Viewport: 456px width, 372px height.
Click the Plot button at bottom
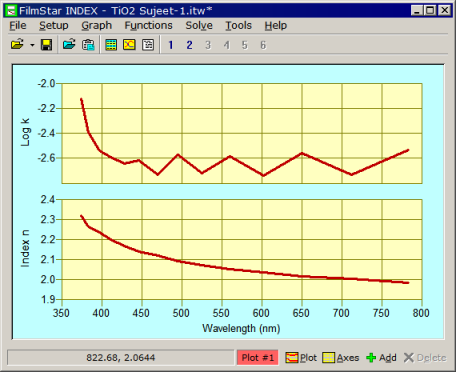coord(301,358)
